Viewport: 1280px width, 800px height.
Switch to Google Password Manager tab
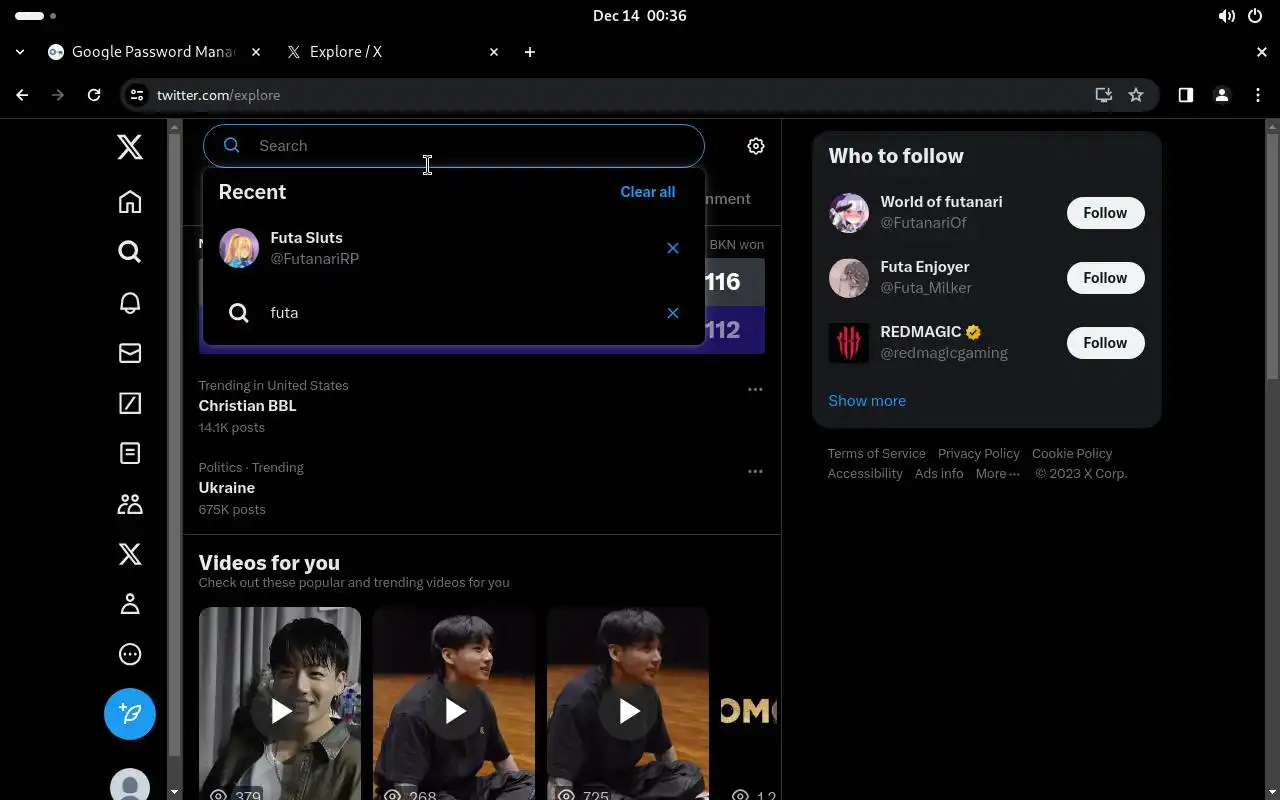pos(155,52)
